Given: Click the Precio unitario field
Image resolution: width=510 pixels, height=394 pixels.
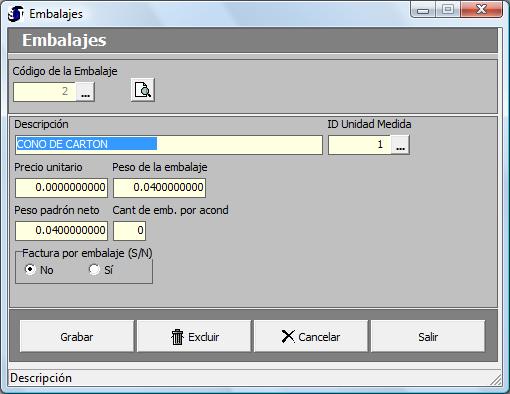Looking at the screenshot, I should pyautogui.click(x=62, y=188).
